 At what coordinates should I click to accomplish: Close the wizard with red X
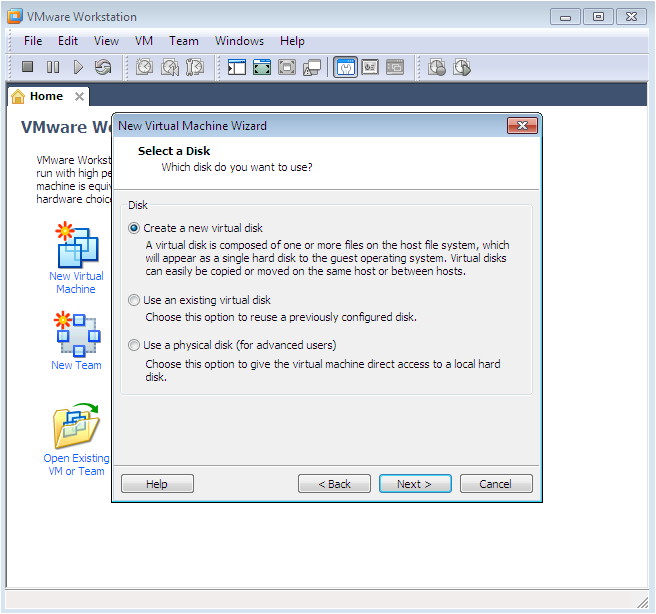[522, 126]
